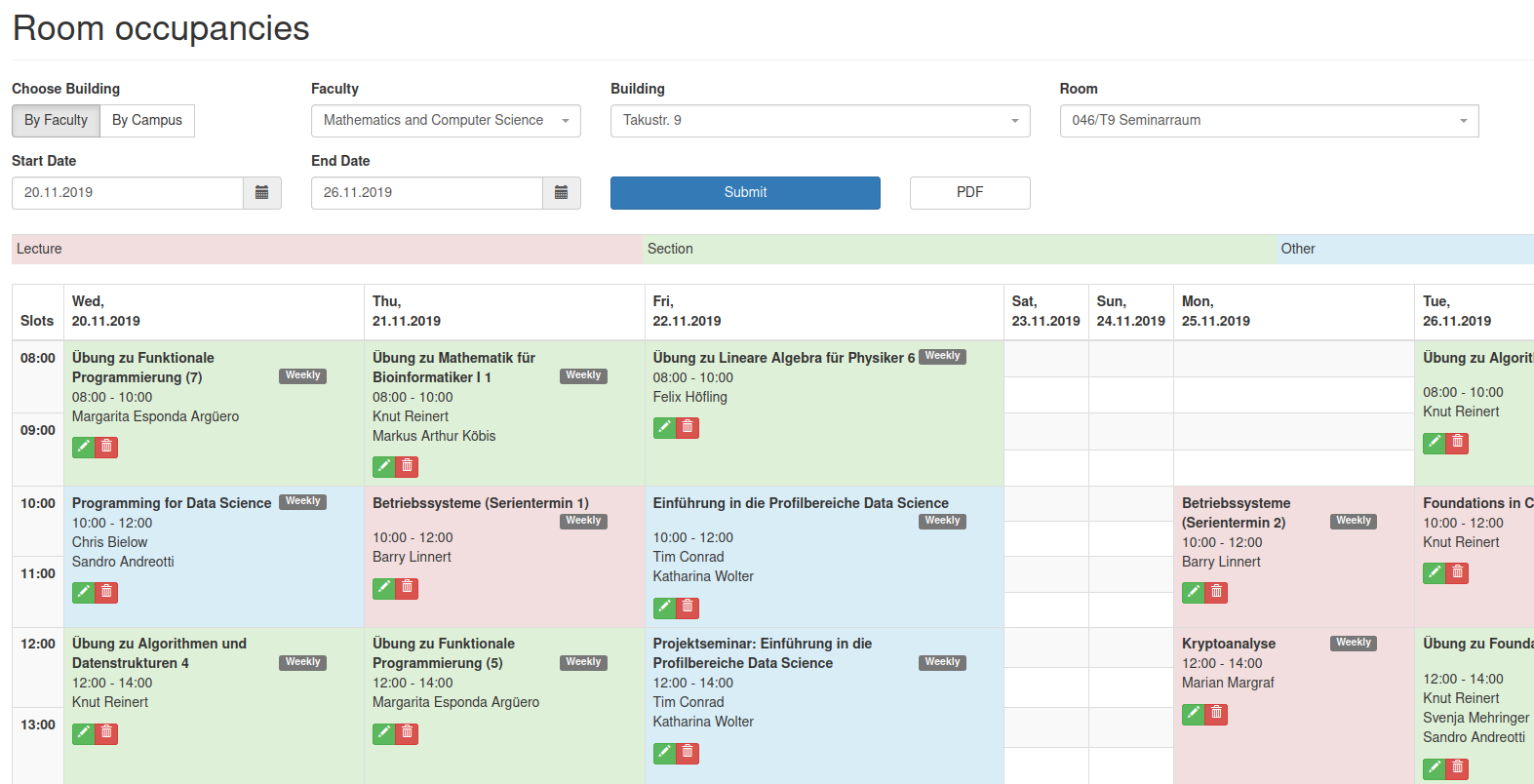Click the Kryptoanalyse event title
1534x784 pixels.
point(1229,645)
